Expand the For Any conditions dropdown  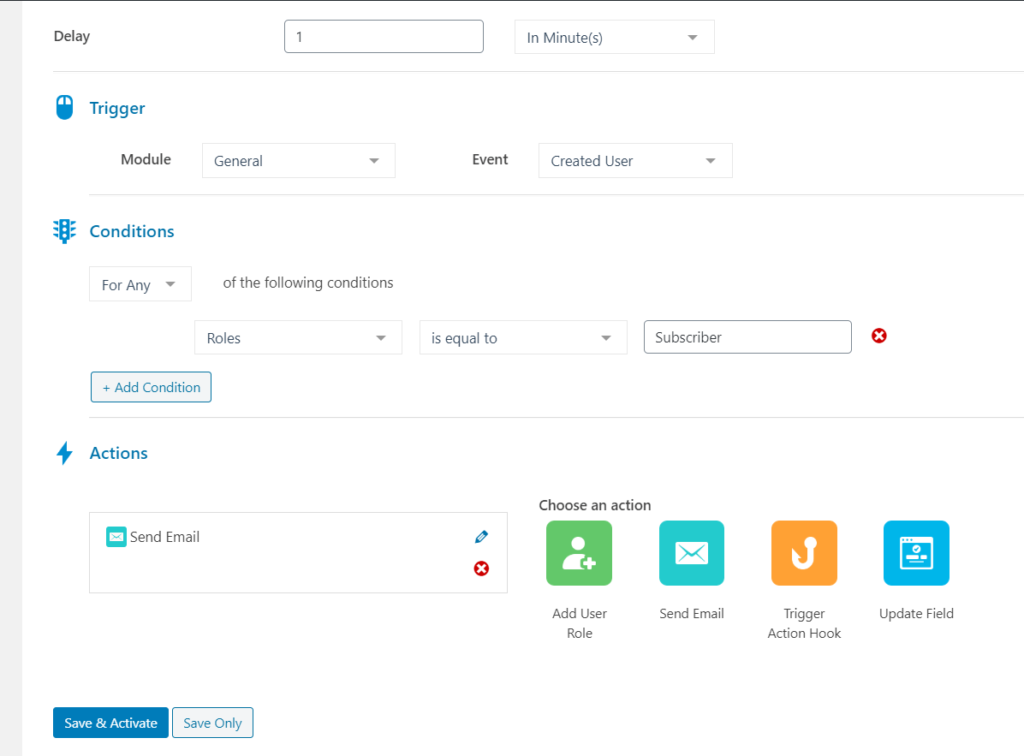(x=140, y=284)
